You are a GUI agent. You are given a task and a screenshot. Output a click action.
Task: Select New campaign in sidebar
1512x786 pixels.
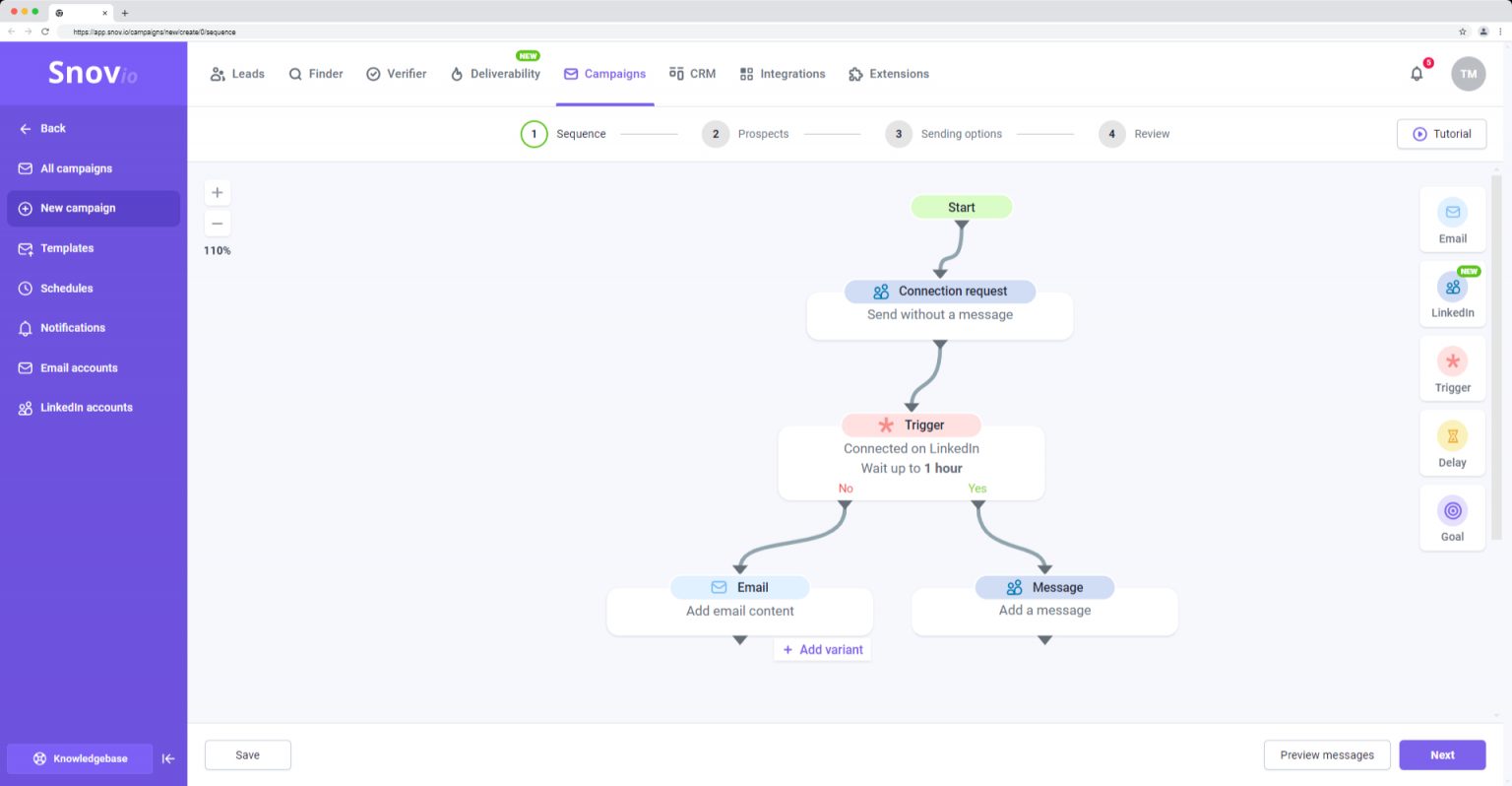[x=94, y=209]
